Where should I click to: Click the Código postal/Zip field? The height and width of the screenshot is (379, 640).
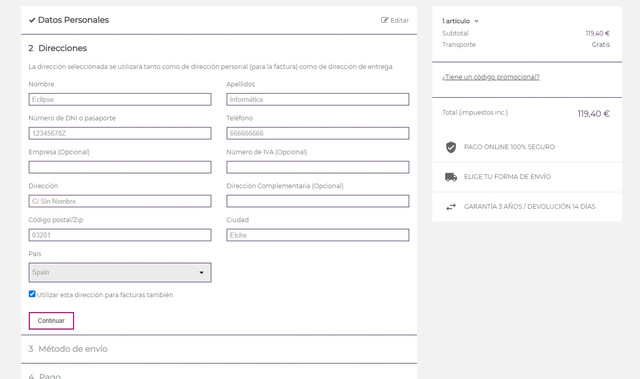tap(120, 235)
